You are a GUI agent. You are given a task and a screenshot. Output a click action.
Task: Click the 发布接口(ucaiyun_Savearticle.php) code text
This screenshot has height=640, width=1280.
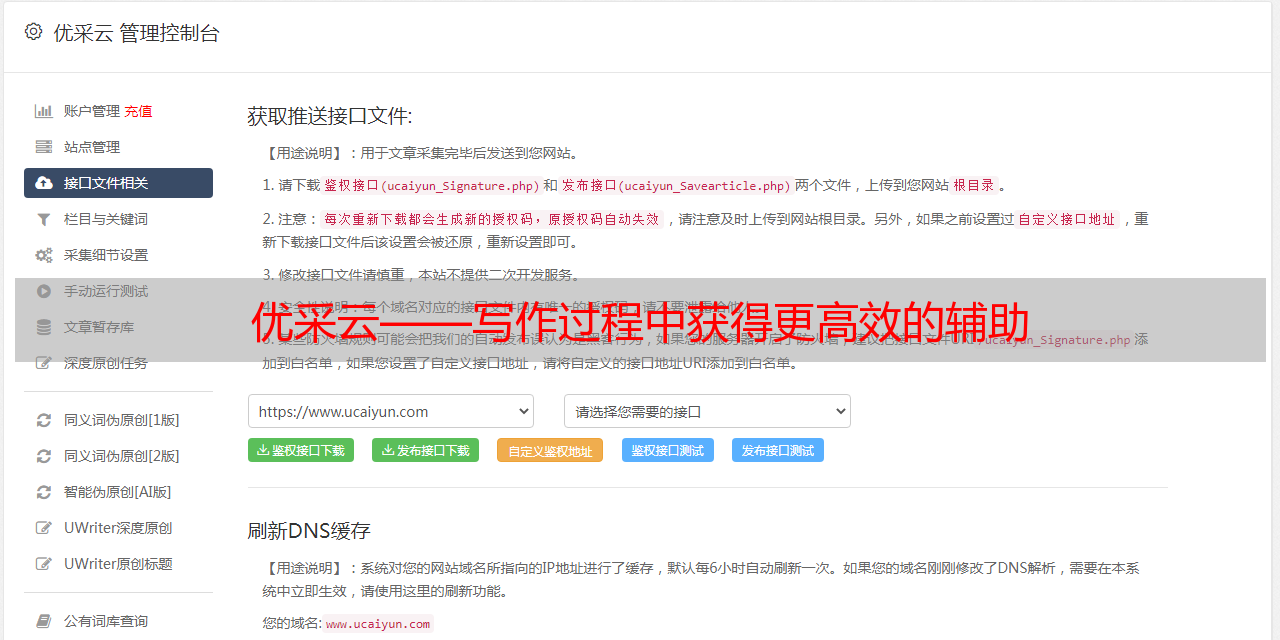click(676, 186)
